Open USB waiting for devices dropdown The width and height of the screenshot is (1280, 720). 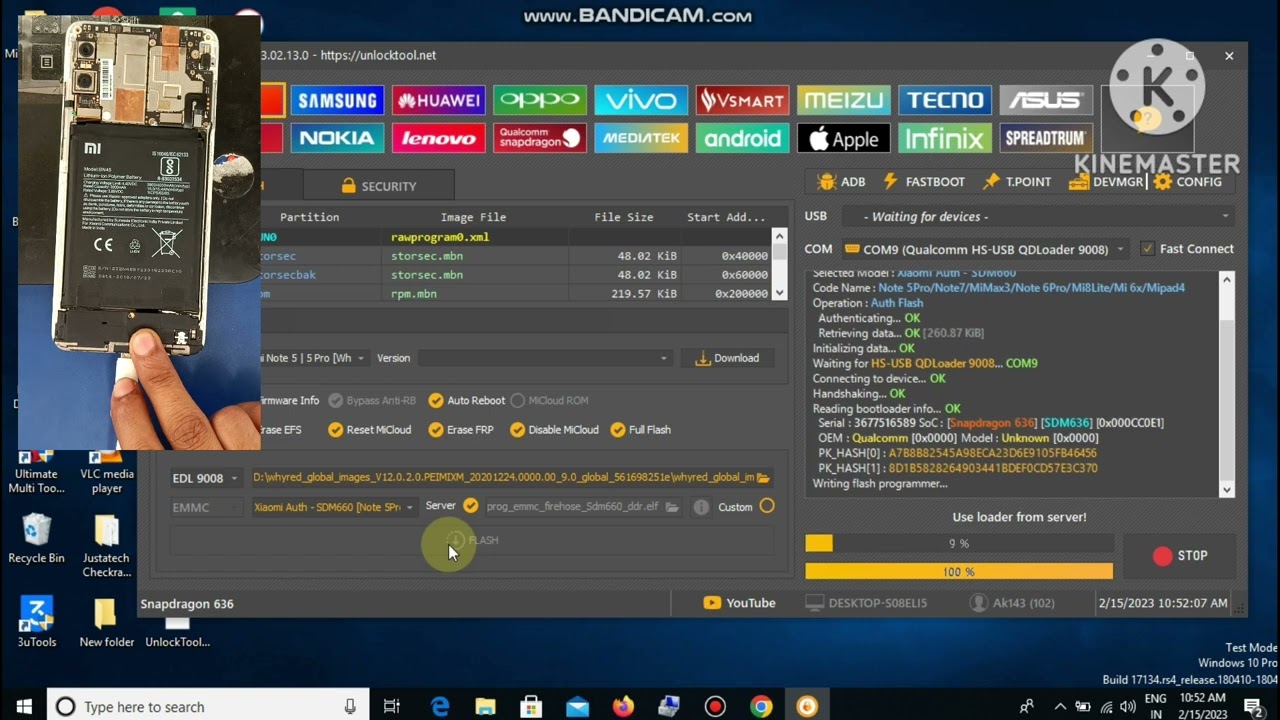click(1037, 216)
